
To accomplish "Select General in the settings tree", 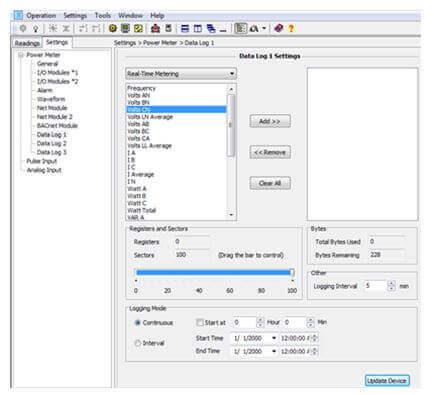I will pos(48,64).
